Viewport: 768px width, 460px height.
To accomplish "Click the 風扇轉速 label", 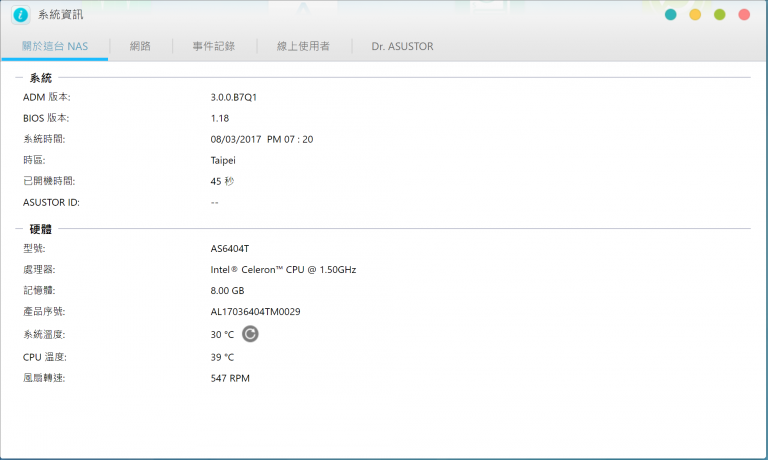I will [x=44, y=378].
